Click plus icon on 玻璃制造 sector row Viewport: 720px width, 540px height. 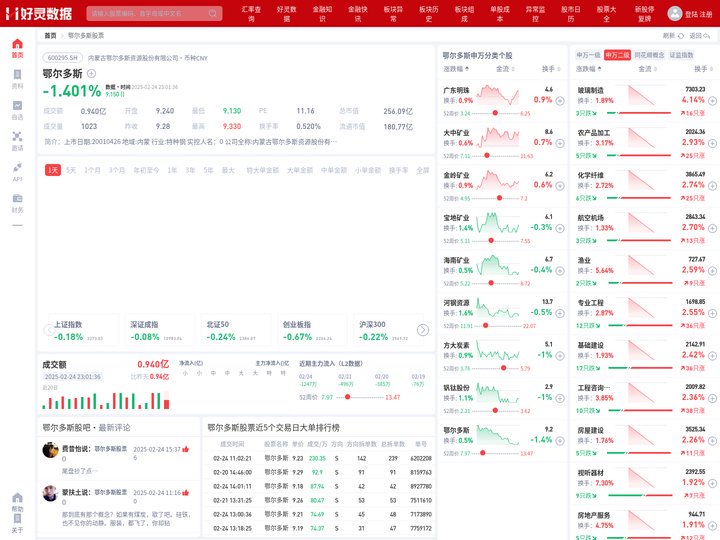tap(712, 101)
